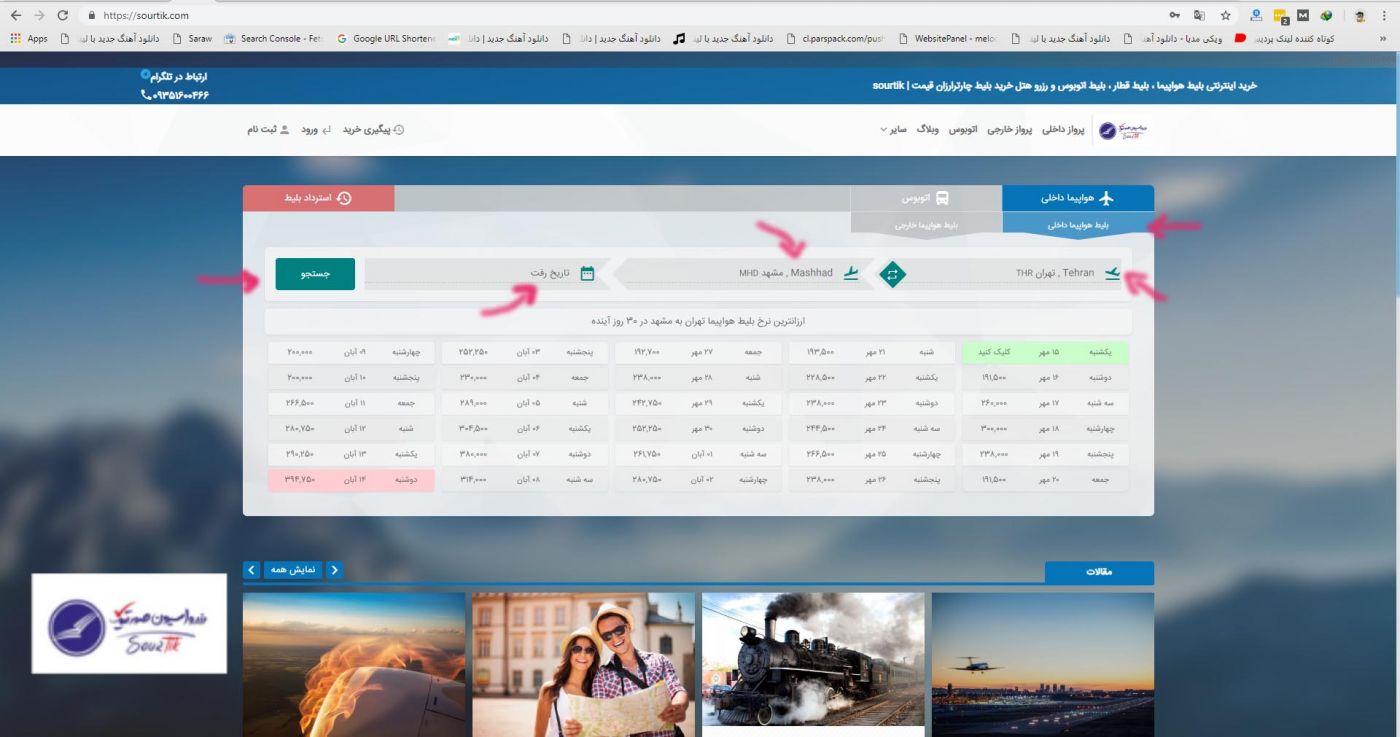Click the arrow at the left of نمایش همه
The image size is (1400, 737).
(x=252, y=570)
